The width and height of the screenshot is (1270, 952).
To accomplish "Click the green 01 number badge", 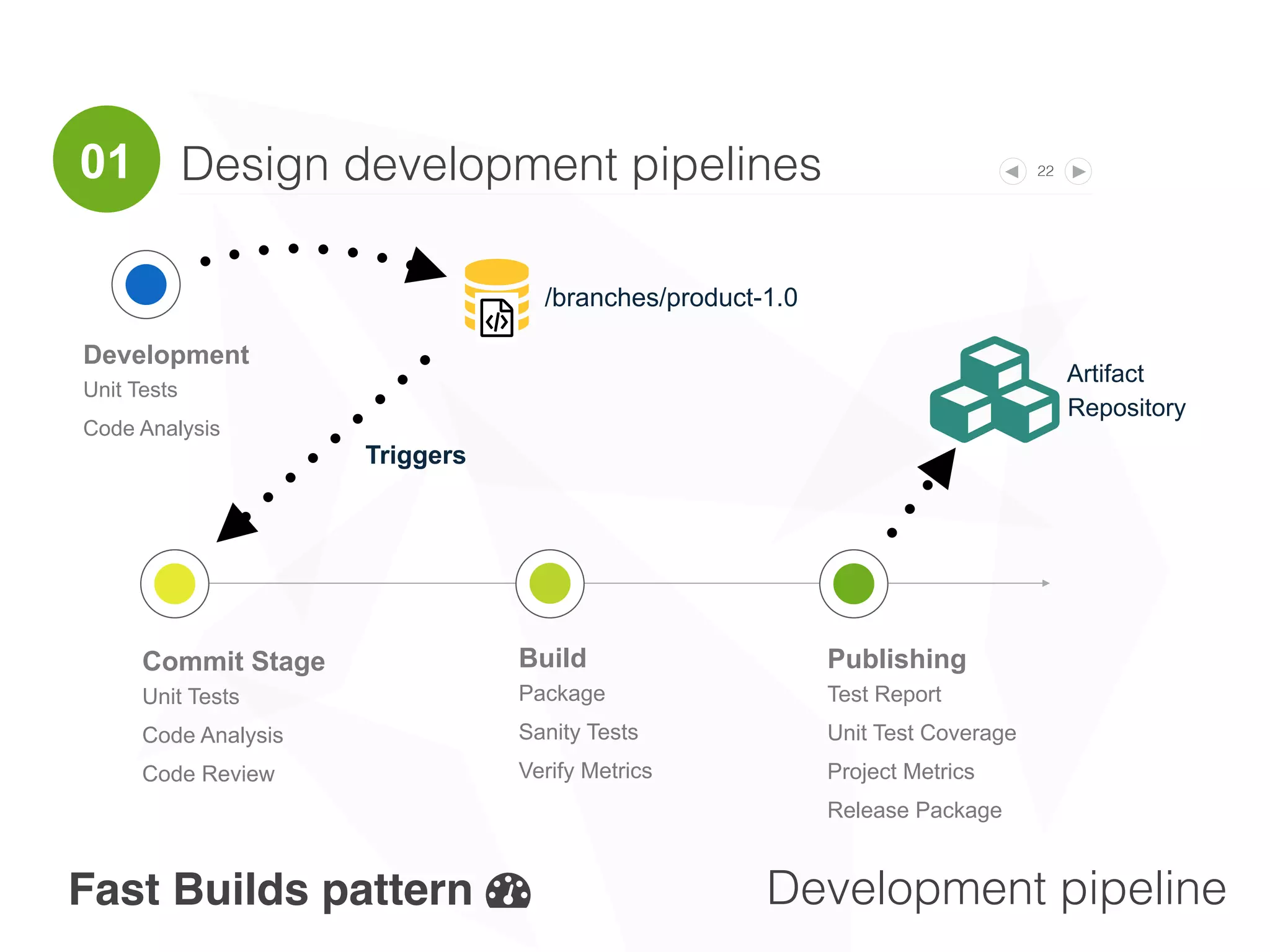I will [x=107, y=160].
